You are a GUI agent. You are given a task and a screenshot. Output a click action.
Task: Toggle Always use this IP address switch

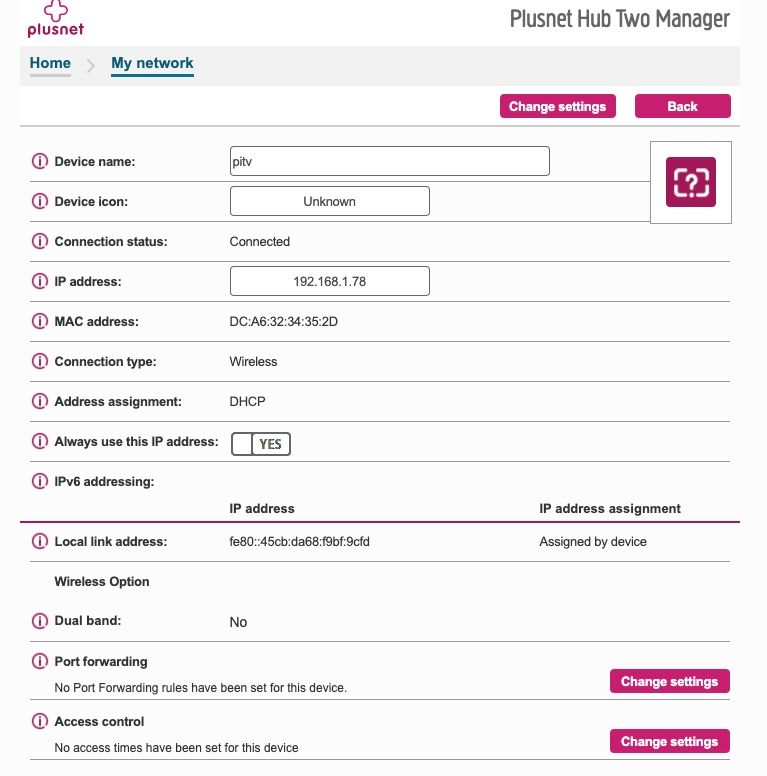point(260,443)
